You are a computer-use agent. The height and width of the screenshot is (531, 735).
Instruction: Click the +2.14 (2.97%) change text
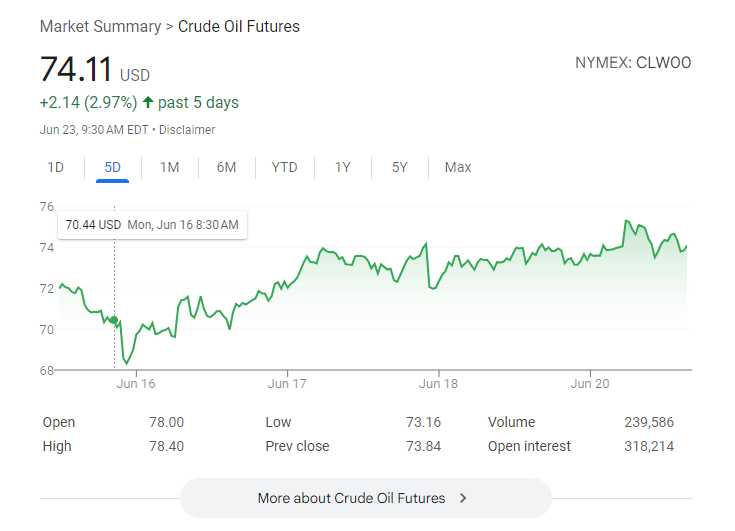click(x=89, y=102)
